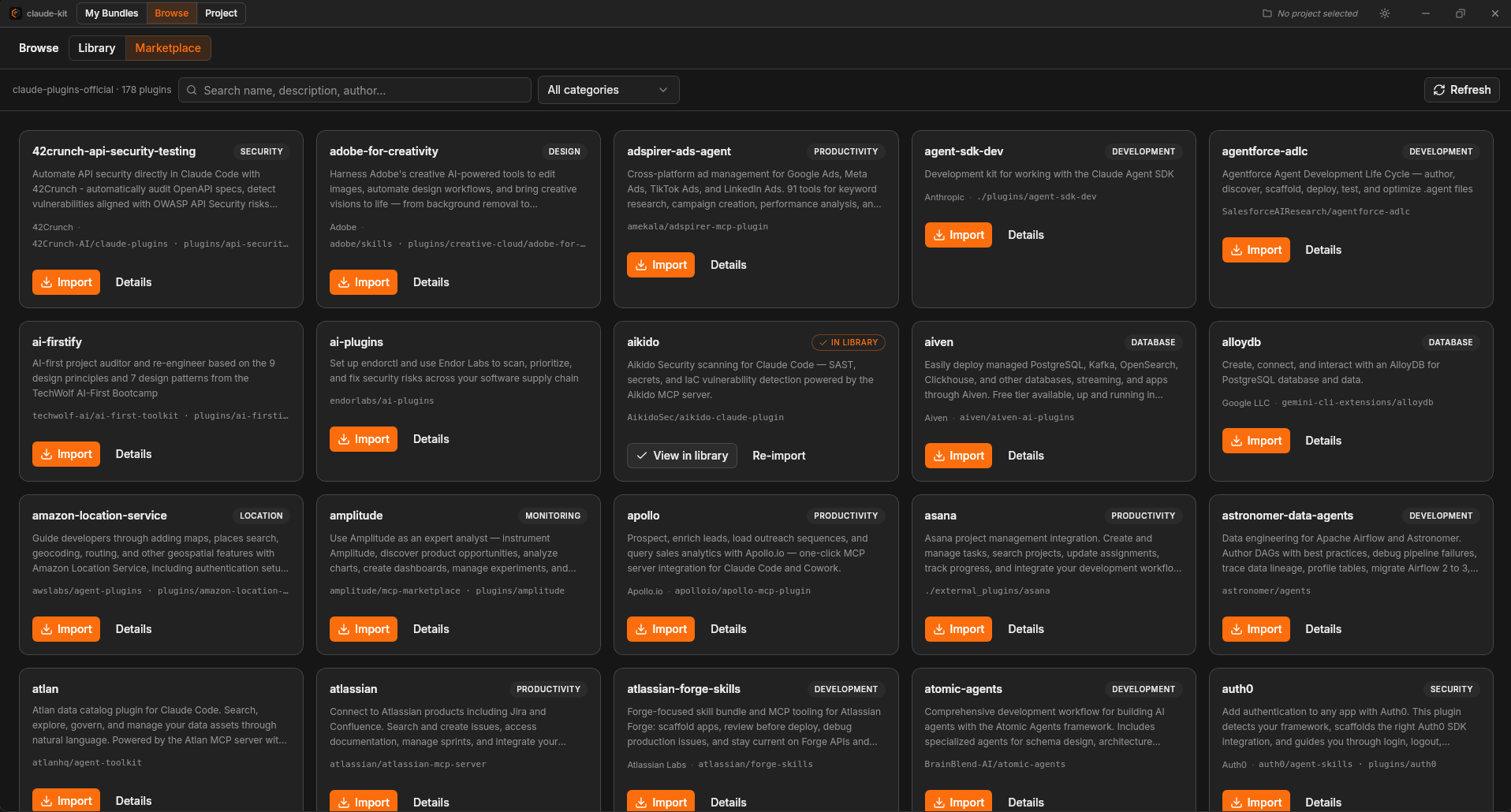Click download icon on 42crunch Import button
Image resolution: width=1511 pixels, height=812 pixels.
pos(47,282)
